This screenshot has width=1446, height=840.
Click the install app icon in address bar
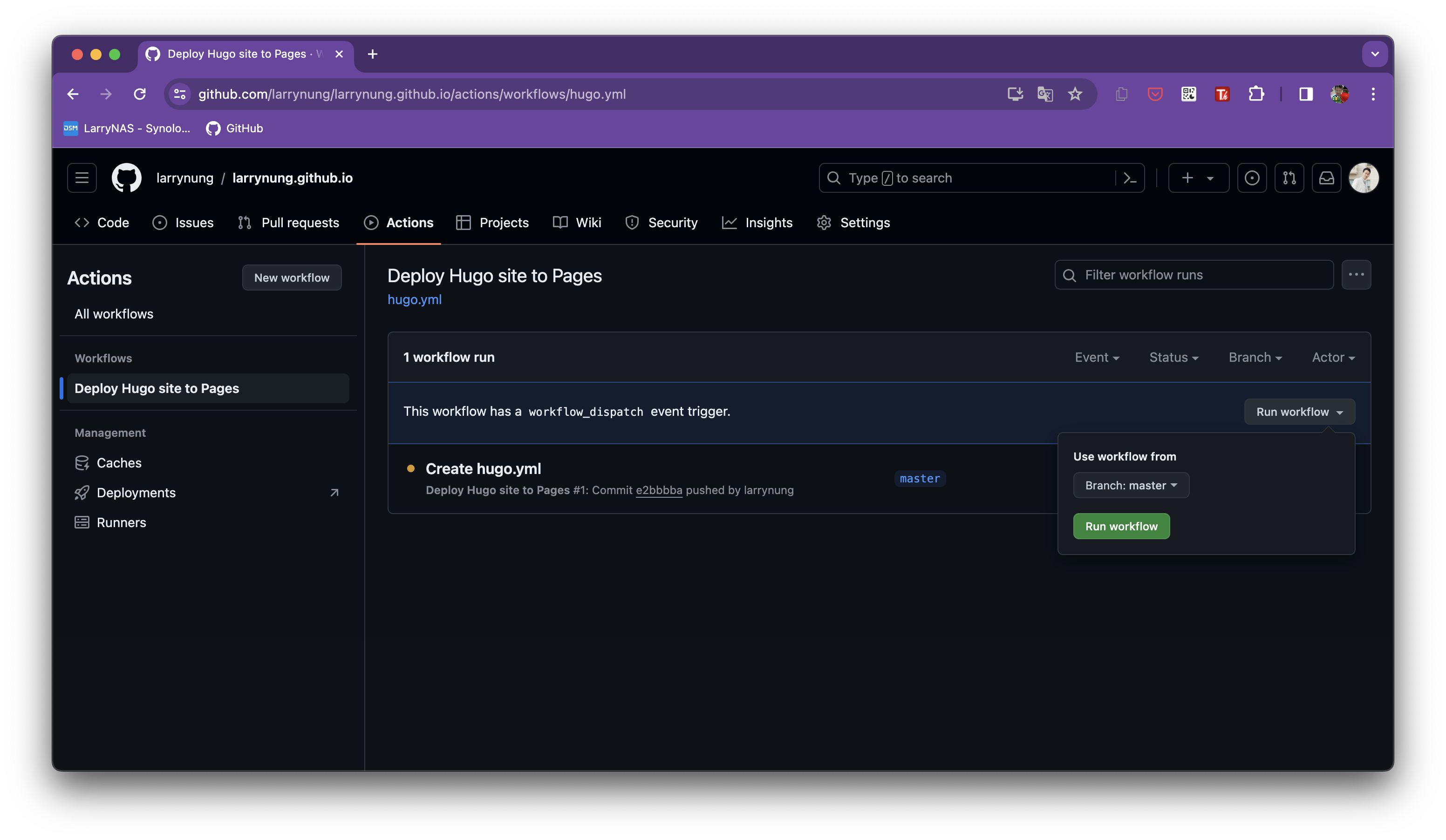click(1015, 94)
